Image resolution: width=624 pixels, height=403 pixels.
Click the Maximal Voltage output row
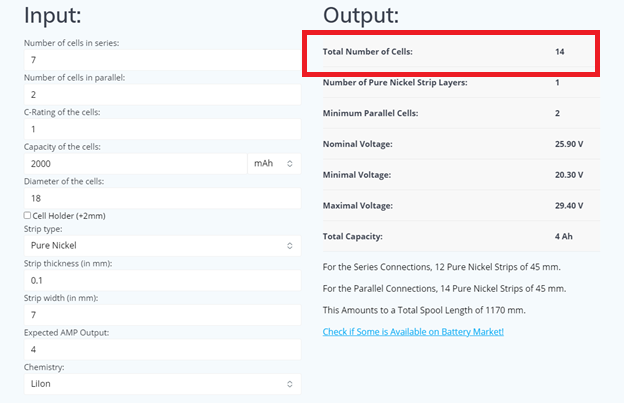tap(450, 206)
